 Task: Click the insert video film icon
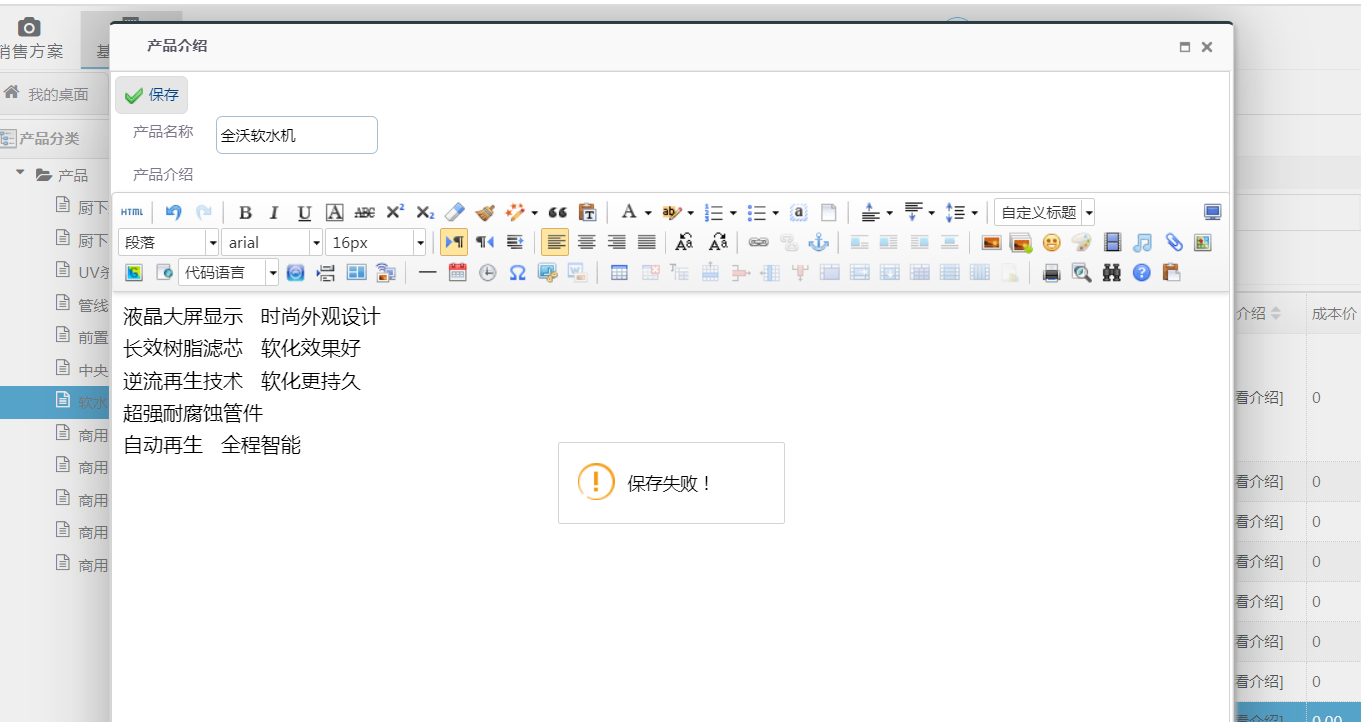pos(1112,242)
